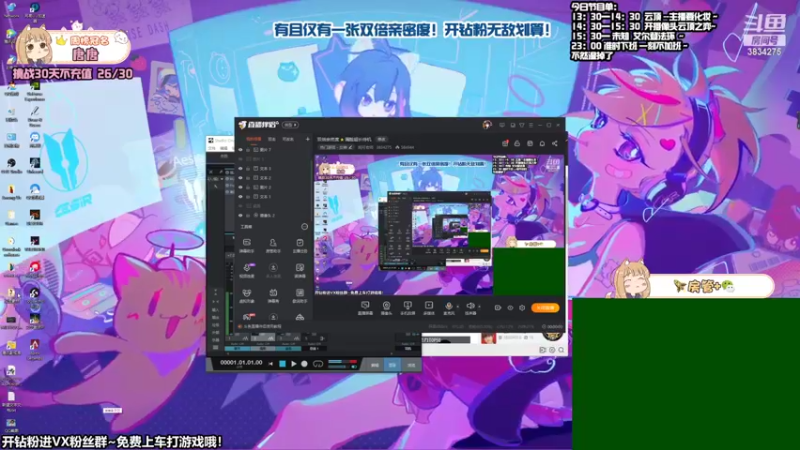Open the 弹幕助手 tool in the toolbox
Image resolution: width=800 pixels, height=450 pixels.
[246, 245]
